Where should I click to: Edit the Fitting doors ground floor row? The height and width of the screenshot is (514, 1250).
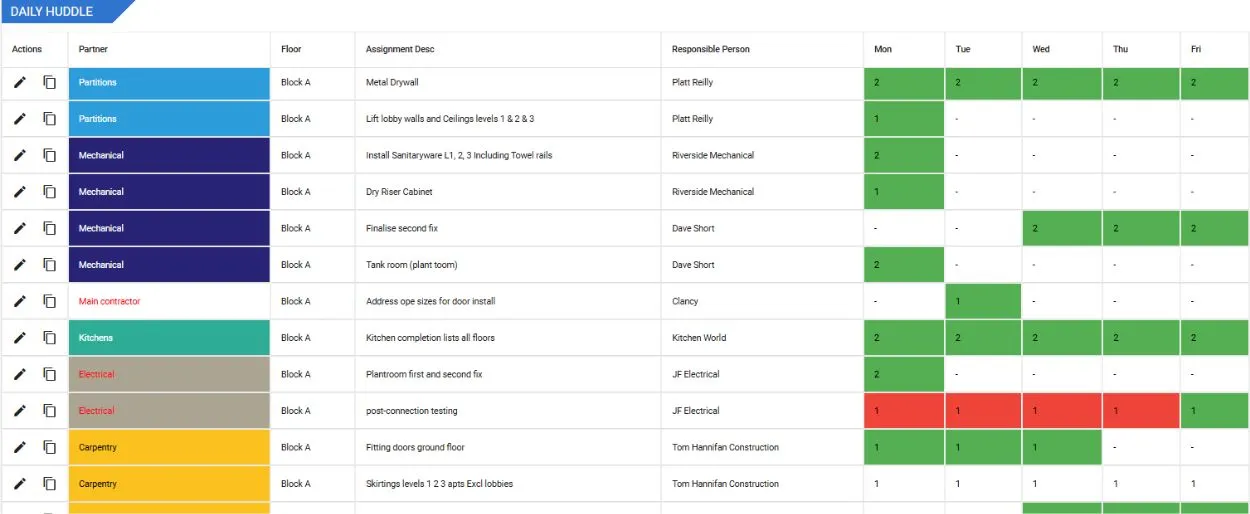pyautogui.click(x=19, y=447)
